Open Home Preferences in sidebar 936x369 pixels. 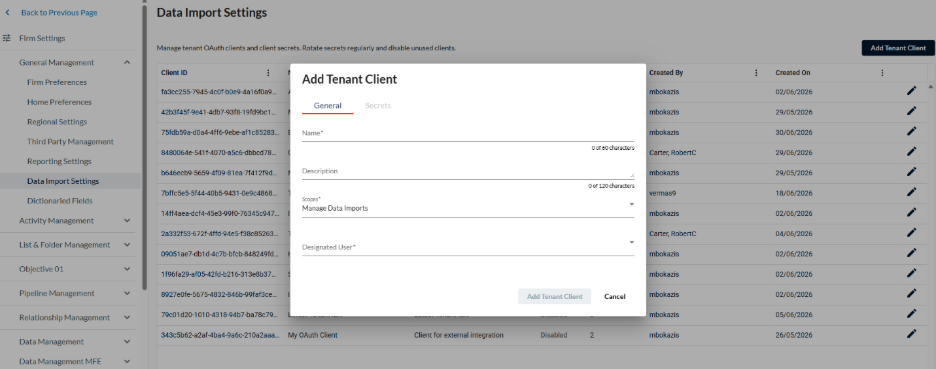pyautogui.click(x=59, y=102)
